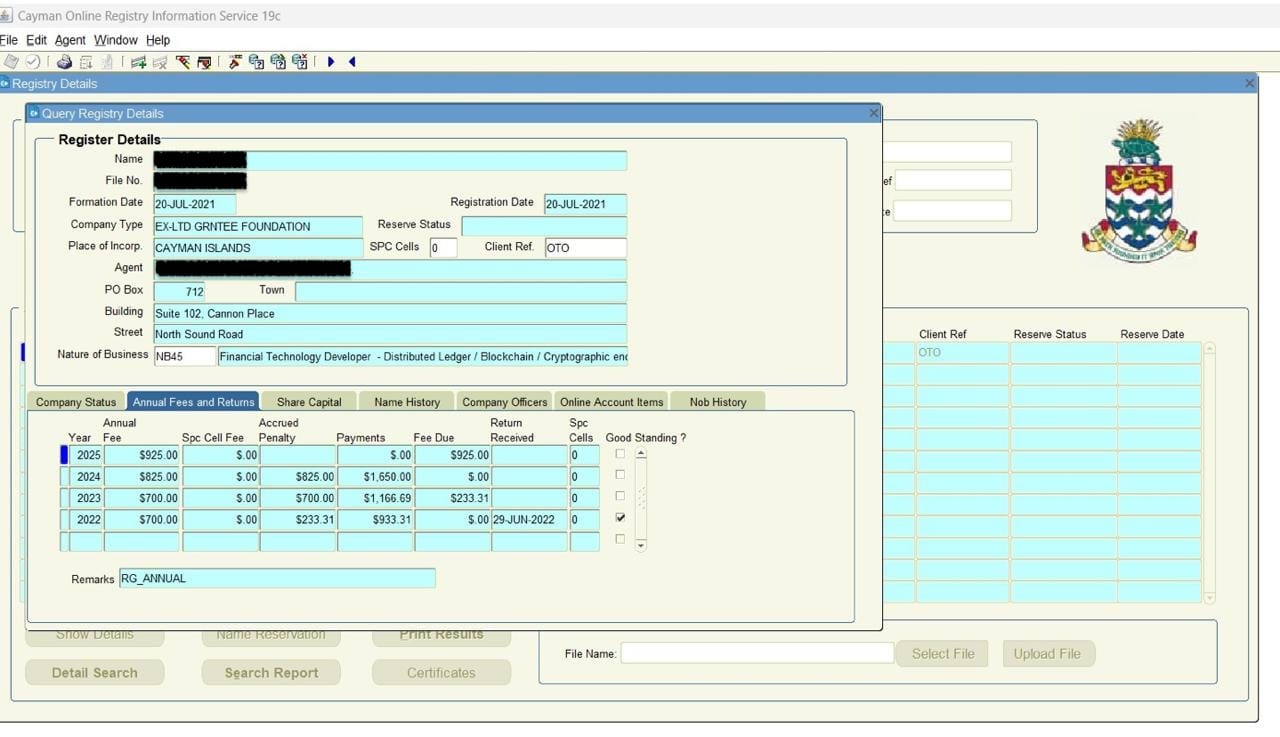The width and height of the screenshot is (1280, 737).
Task: Click the empty Reserve Status field in Register Details
Action: (x=544, y=226)
